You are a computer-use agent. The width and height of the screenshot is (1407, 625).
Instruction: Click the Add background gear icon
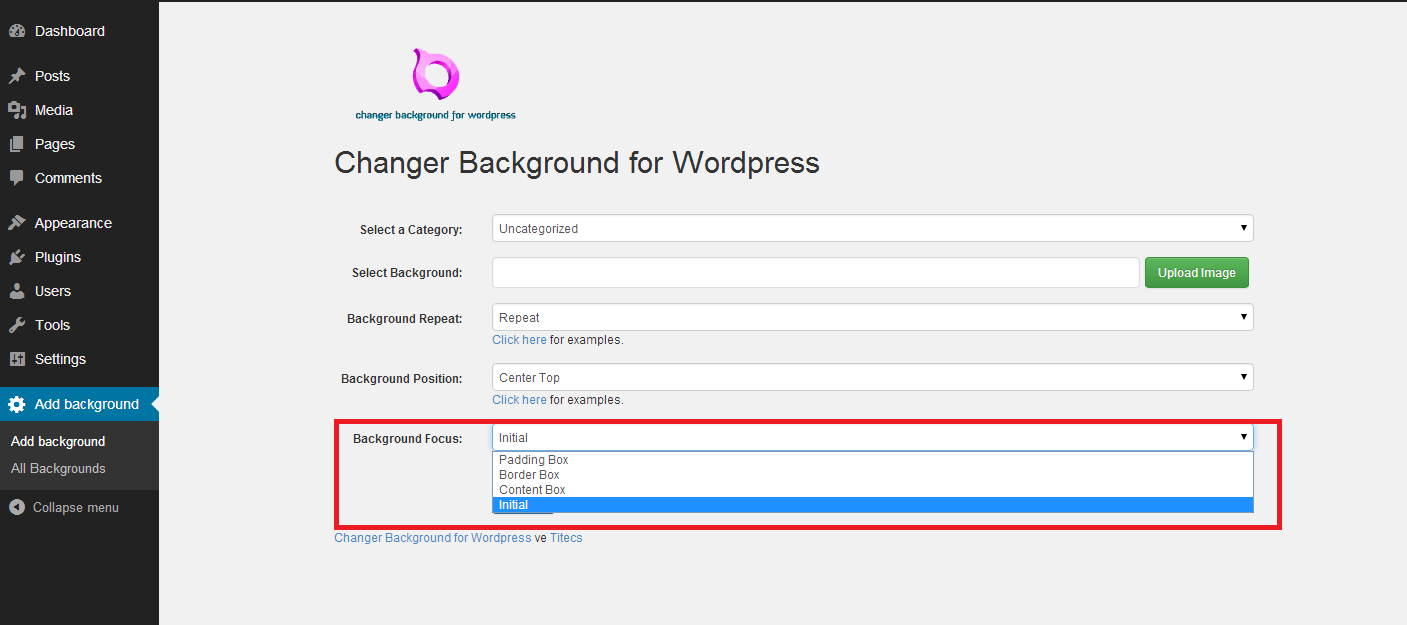click(16, 404)
